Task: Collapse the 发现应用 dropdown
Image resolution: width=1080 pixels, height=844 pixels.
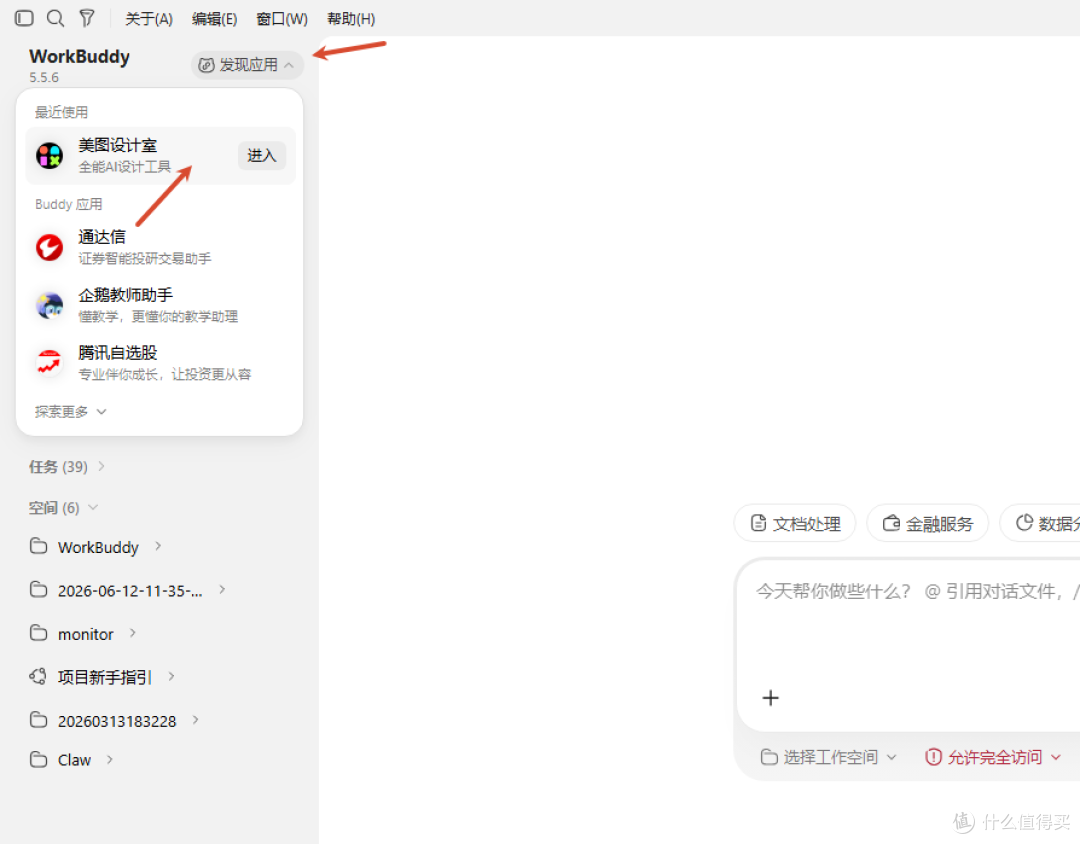Action: (247, 65)
